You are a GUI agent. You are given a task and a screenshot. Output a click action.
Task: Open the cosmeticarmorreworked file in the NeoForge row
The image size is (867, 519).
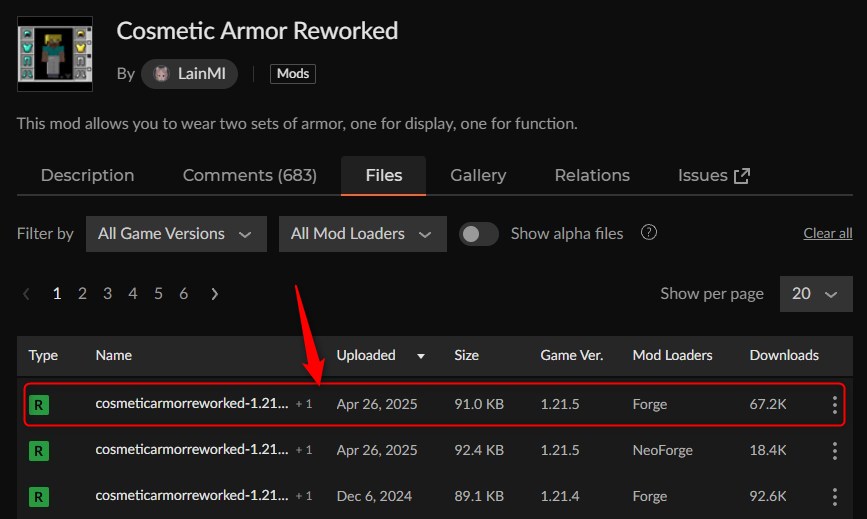(x=192, y=449)
